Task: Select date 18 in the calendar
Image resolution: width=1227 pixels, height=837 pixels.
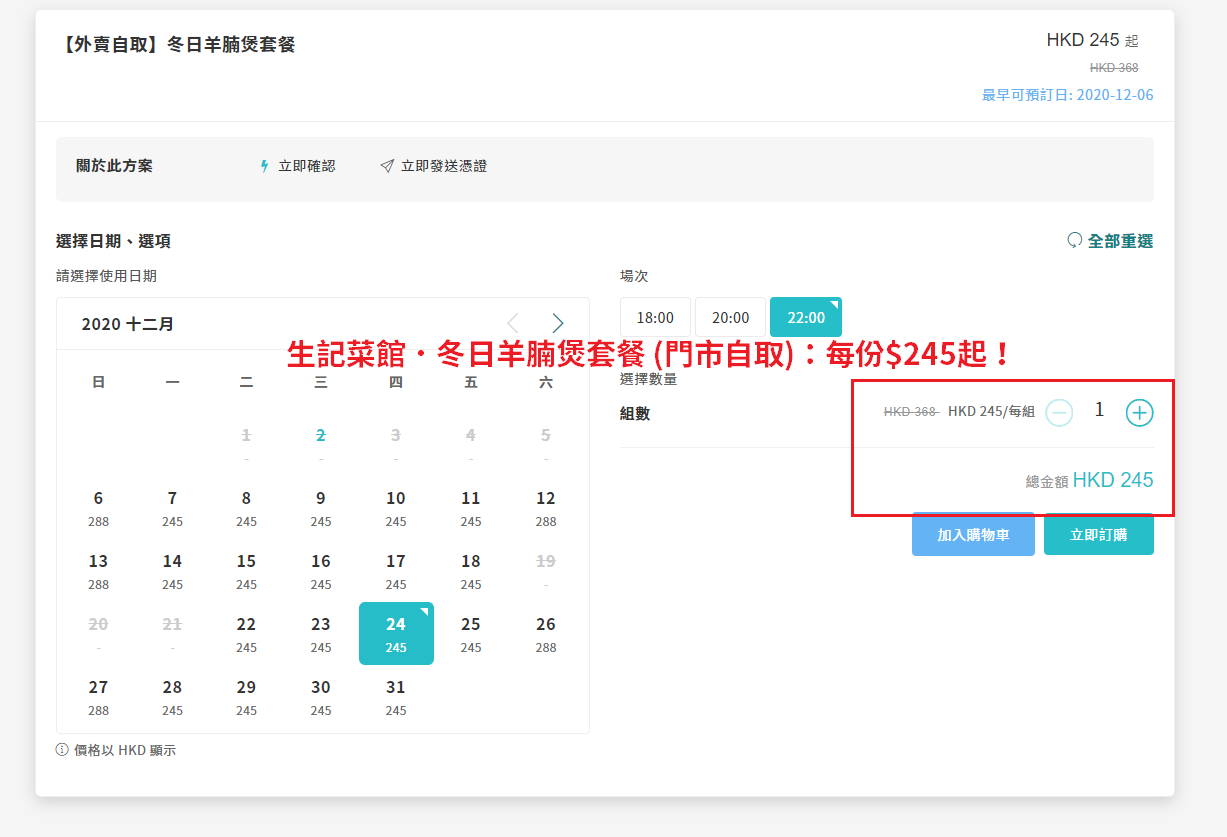Action: [471, 570]
